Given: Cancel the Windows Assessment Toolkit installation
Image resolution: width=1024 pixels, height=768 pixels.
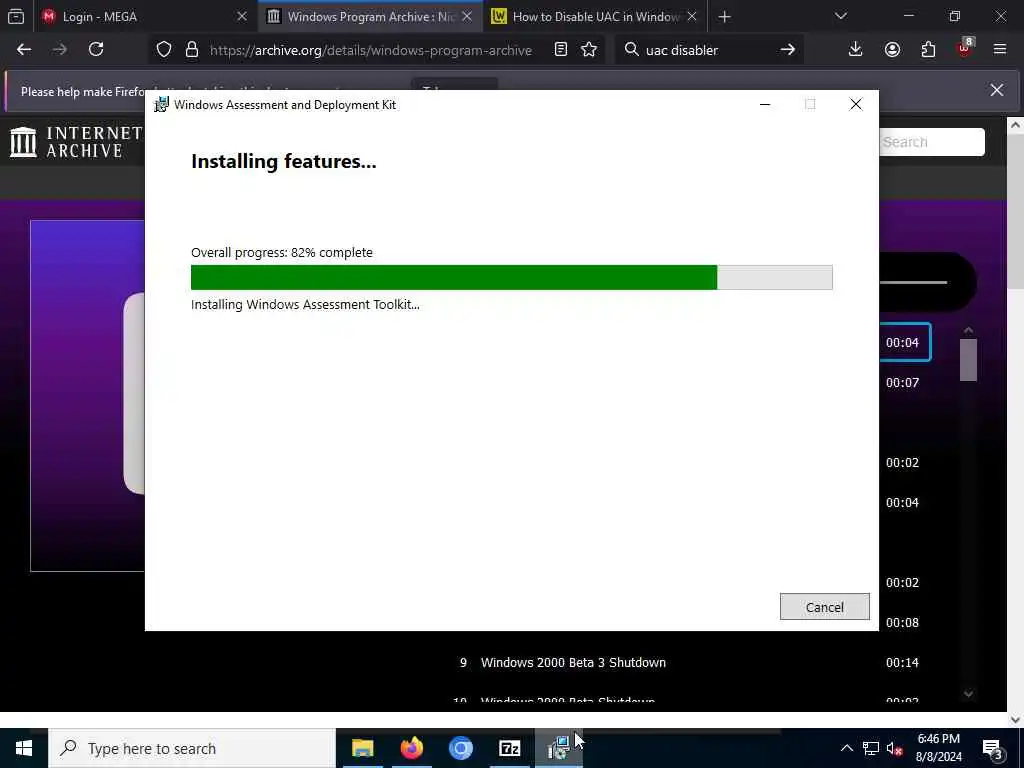Looking at the screenshot, I should click(x=824, y=607).
